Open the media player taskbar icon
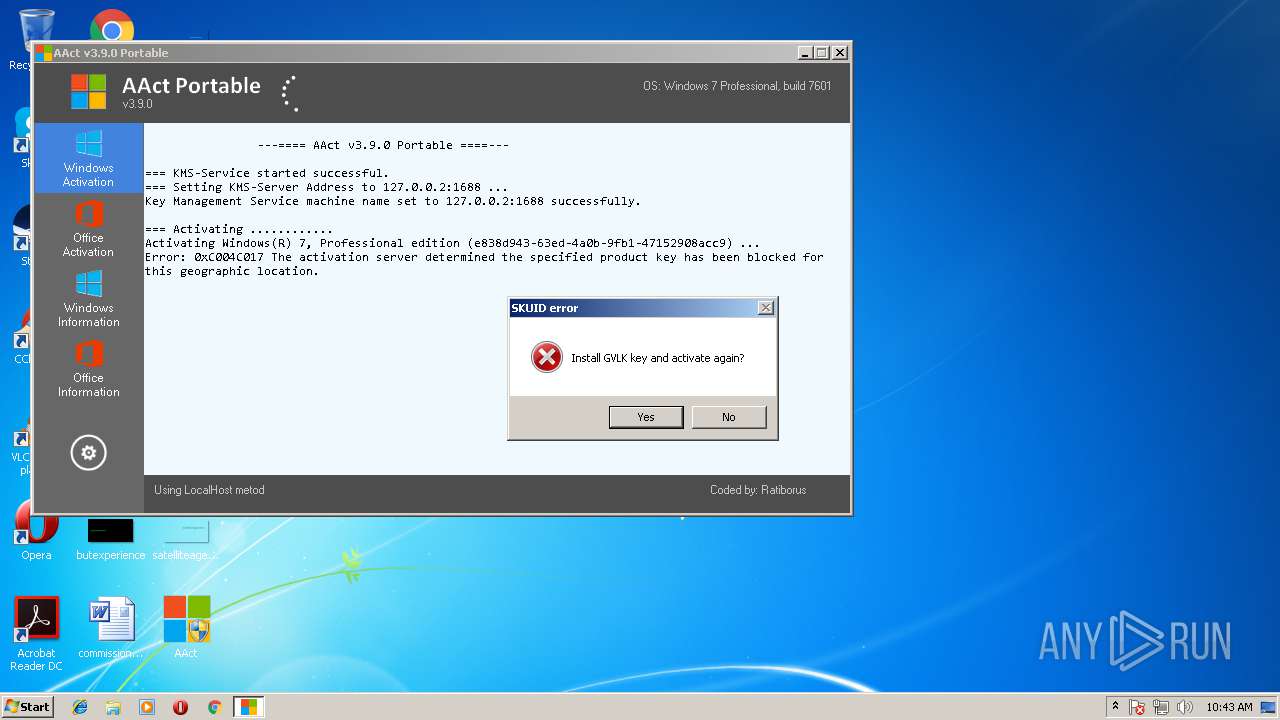The height and width of the screenshot is (720, 1280). click(147, 707)
